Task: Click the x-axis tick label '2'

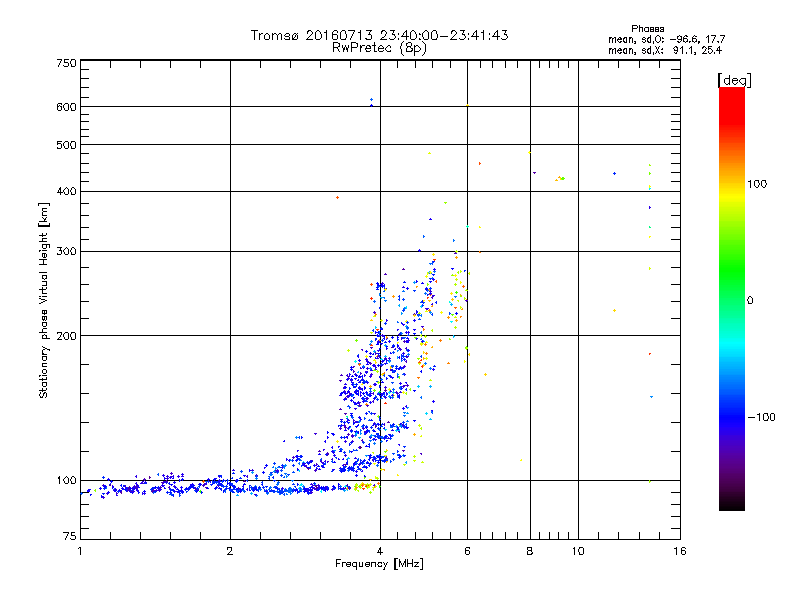Action: 230,551
